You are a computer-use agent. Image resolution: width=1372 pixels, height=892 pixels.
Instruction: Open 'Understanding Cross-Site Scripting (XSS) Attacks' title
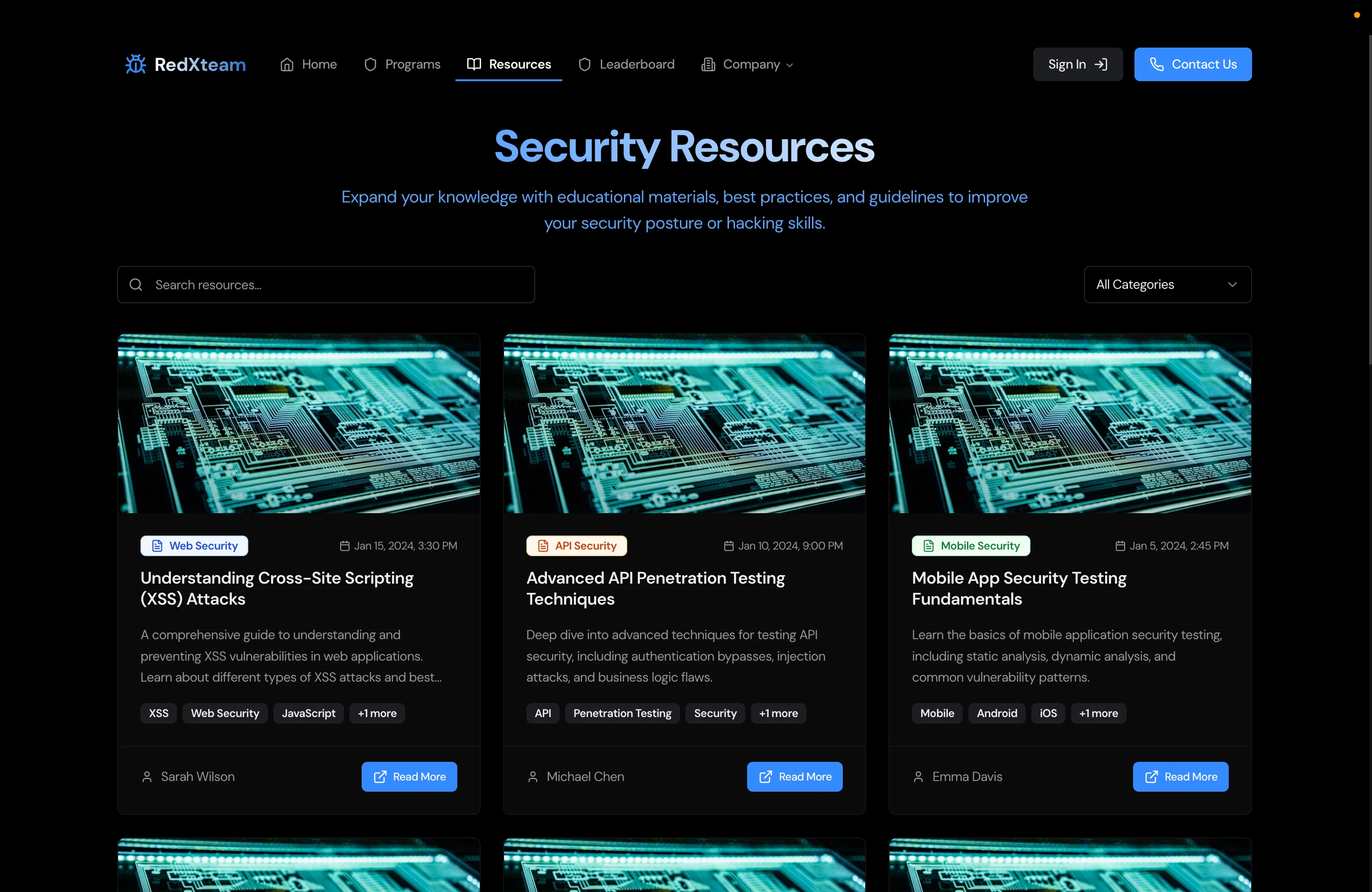tap(277, 588)
